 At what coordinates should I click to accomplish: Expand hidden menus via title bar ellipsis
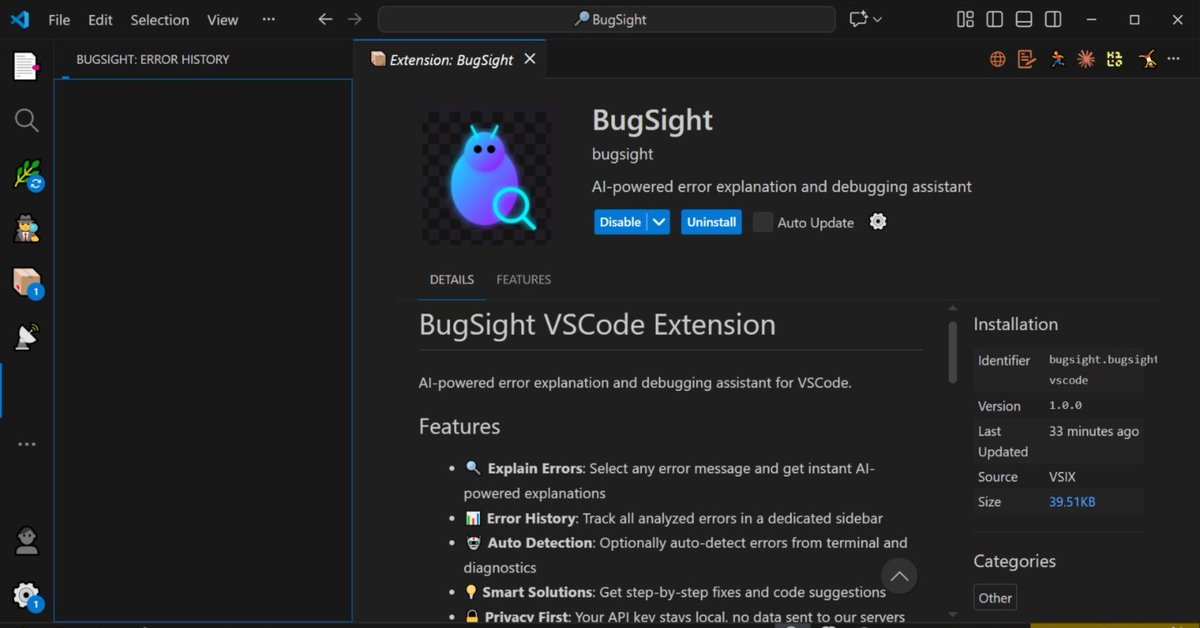pos(268,19)
